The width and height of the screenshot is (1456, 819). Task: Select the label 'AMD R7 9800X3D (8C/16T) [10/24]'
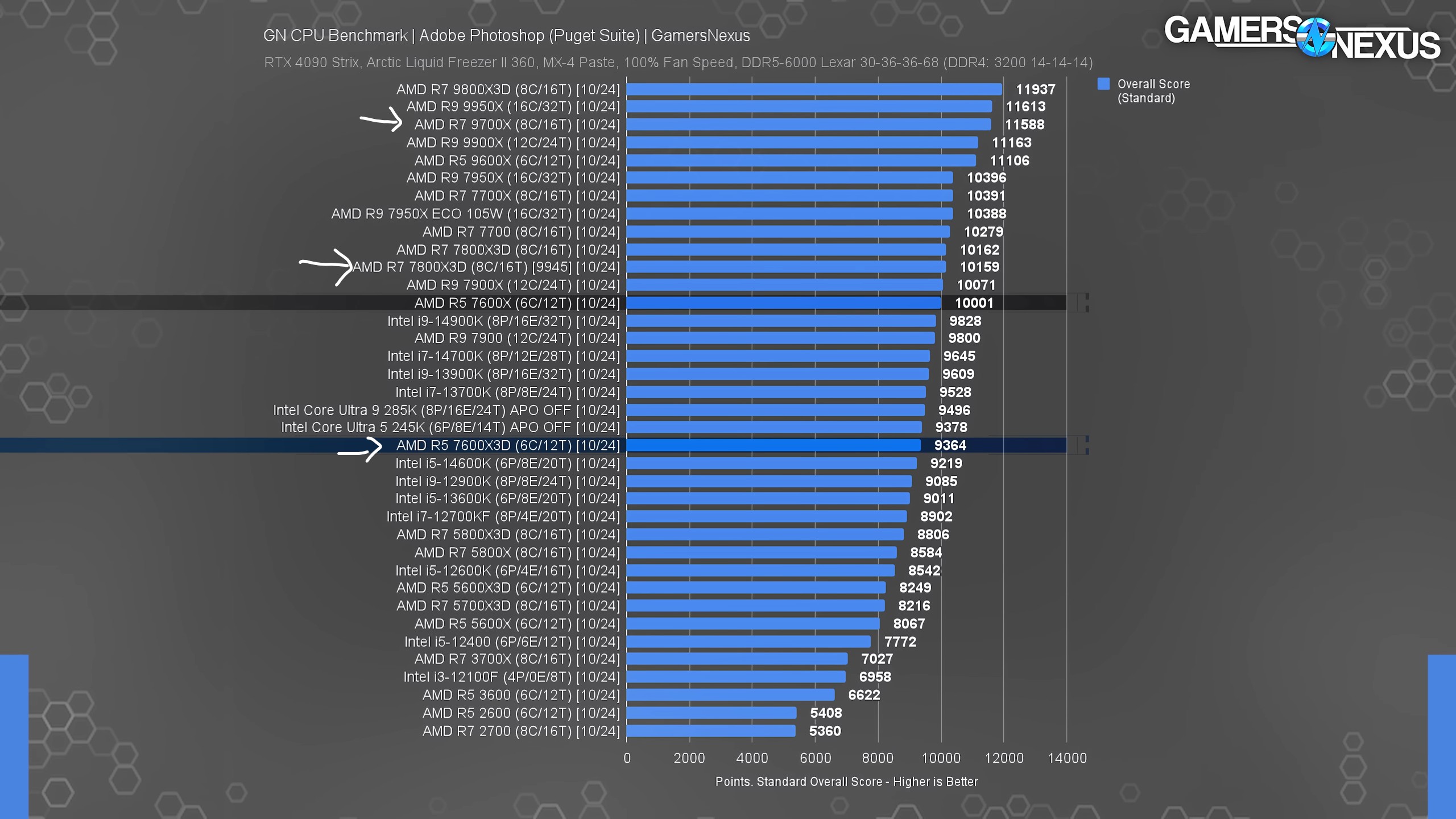pyautogui.click(x=508, y=89)
